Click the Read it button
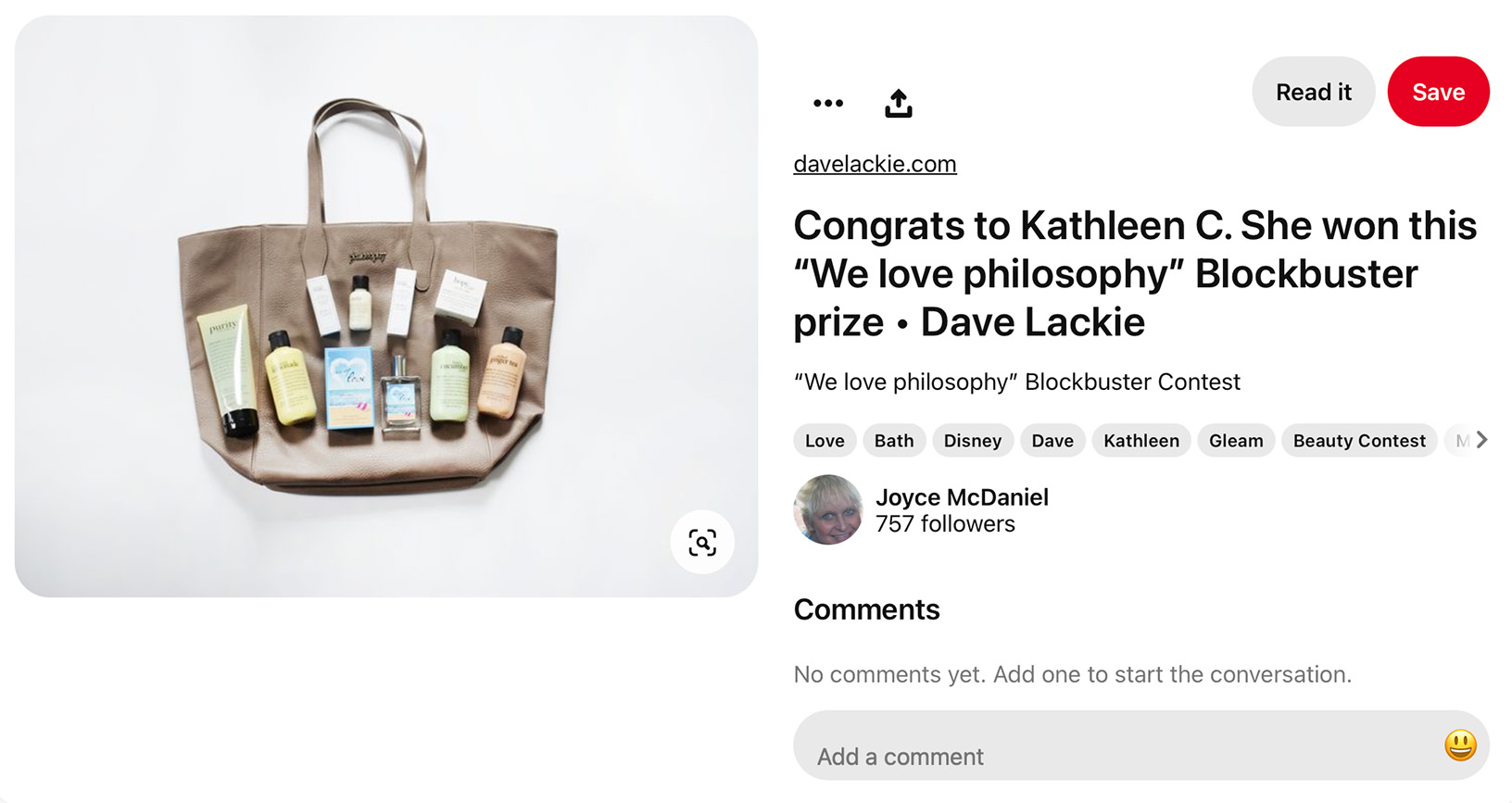Screen dimensions: 1512x803 coord(1313,92)
